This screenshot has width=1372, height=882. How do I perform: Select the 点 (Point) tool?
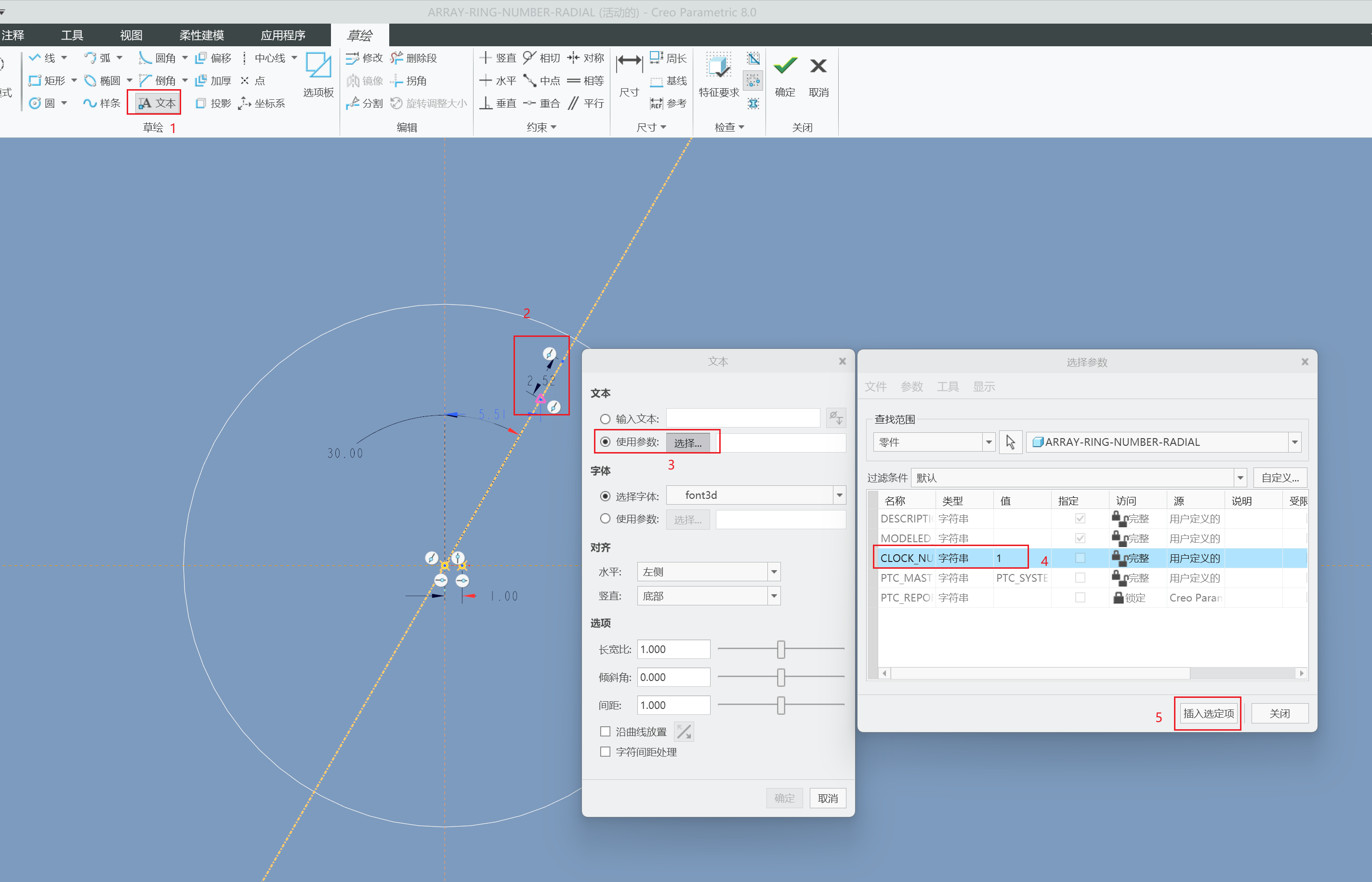(x=253, y=81)
